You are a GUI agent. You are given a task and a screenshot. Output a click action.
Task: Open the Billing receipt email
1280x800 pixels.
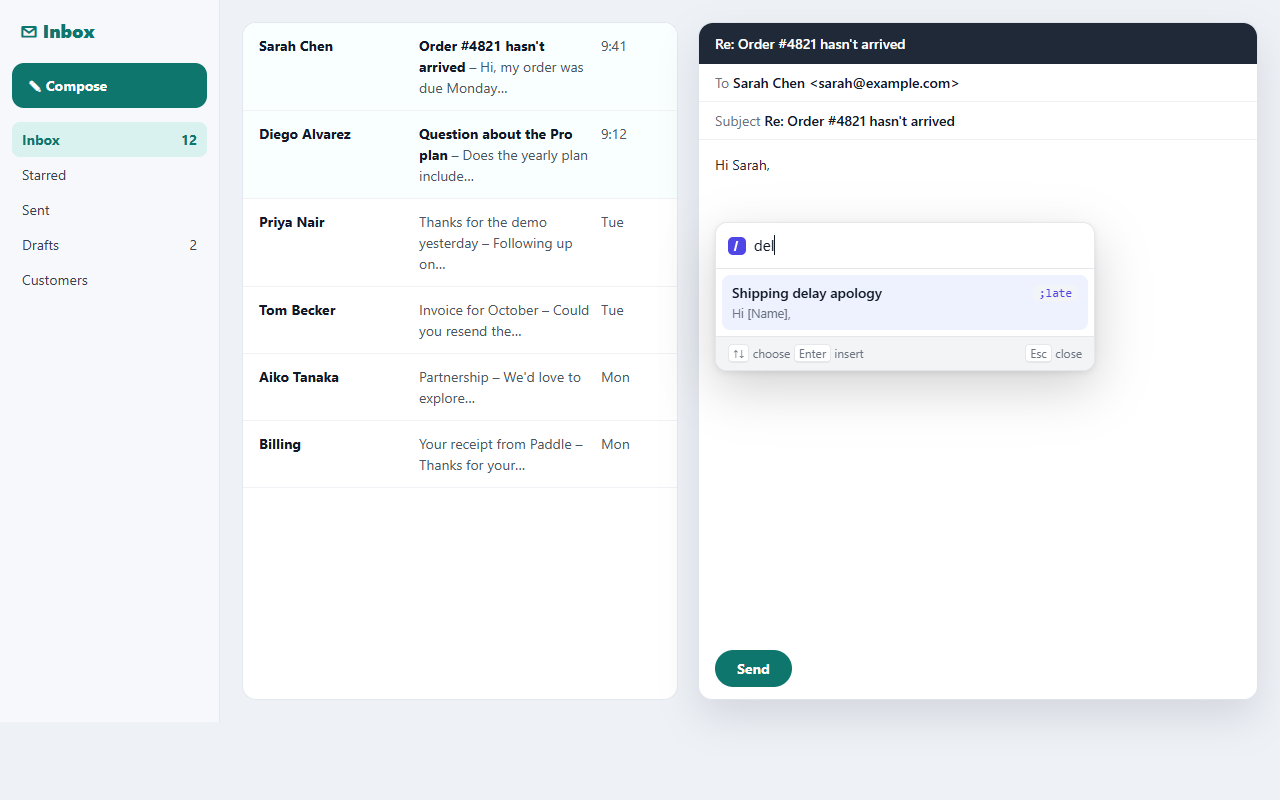[460, 454]
